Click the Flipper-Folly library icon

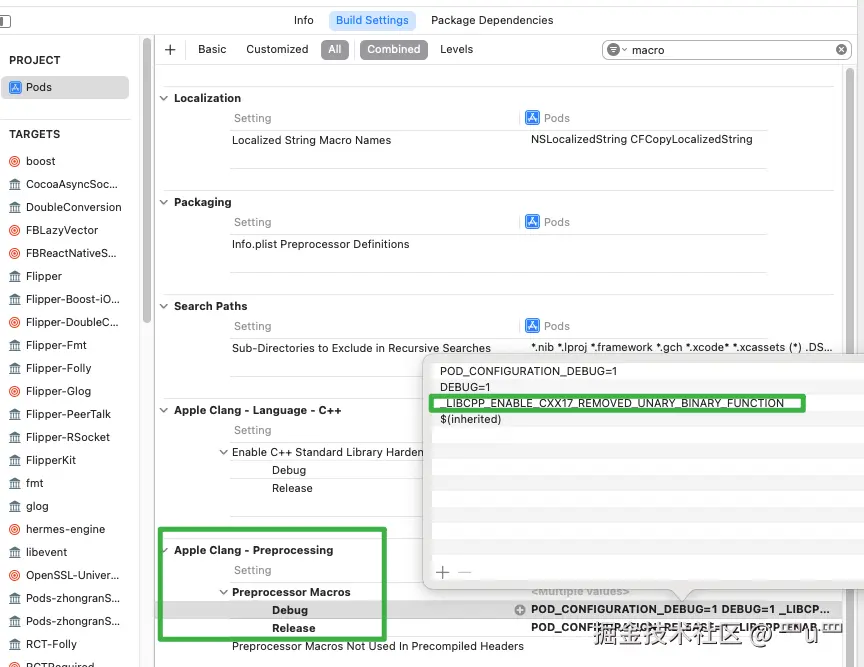tap(15, 368)
